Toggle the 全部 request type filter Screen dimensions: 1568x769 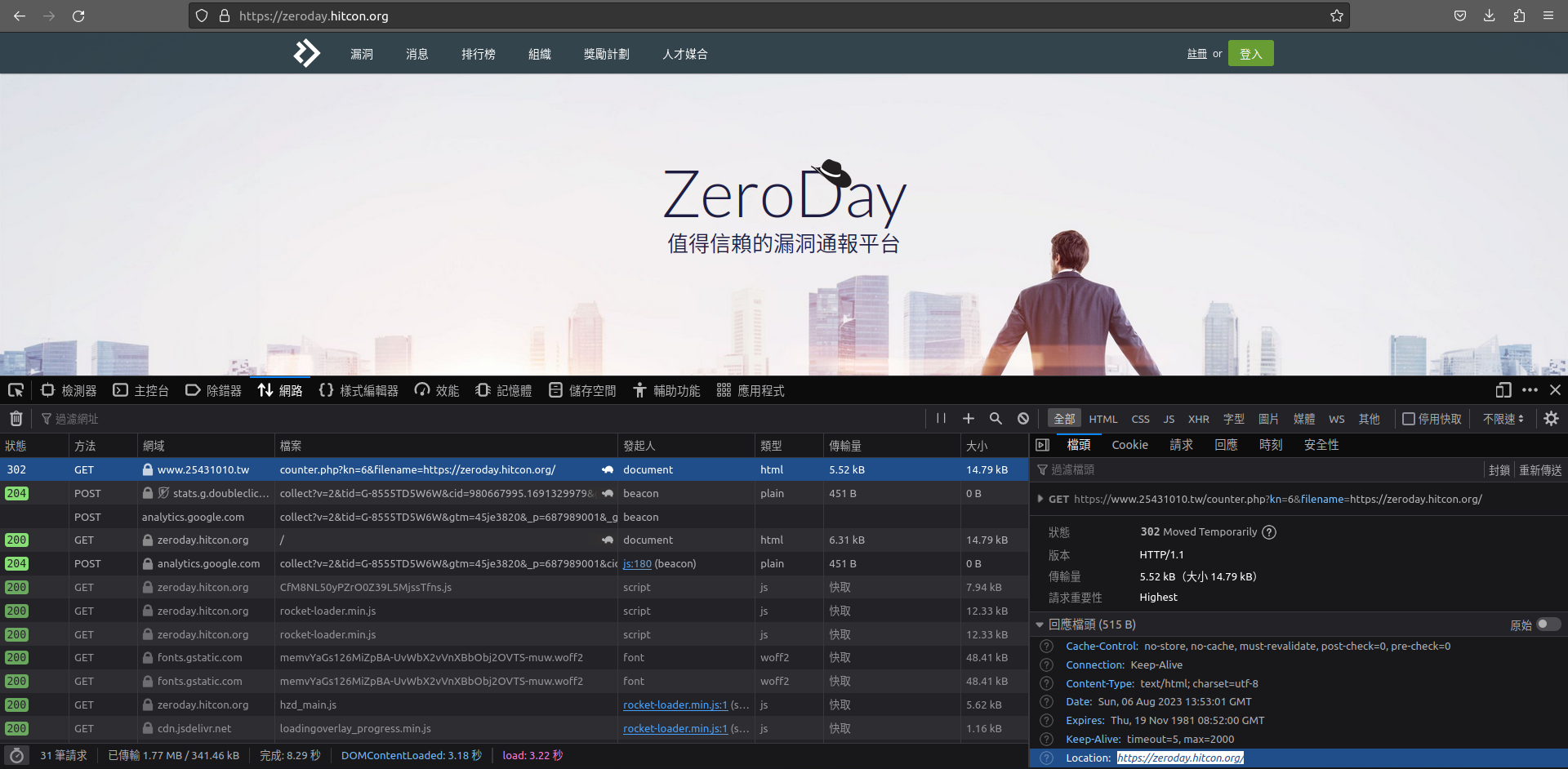point(1064,419)
